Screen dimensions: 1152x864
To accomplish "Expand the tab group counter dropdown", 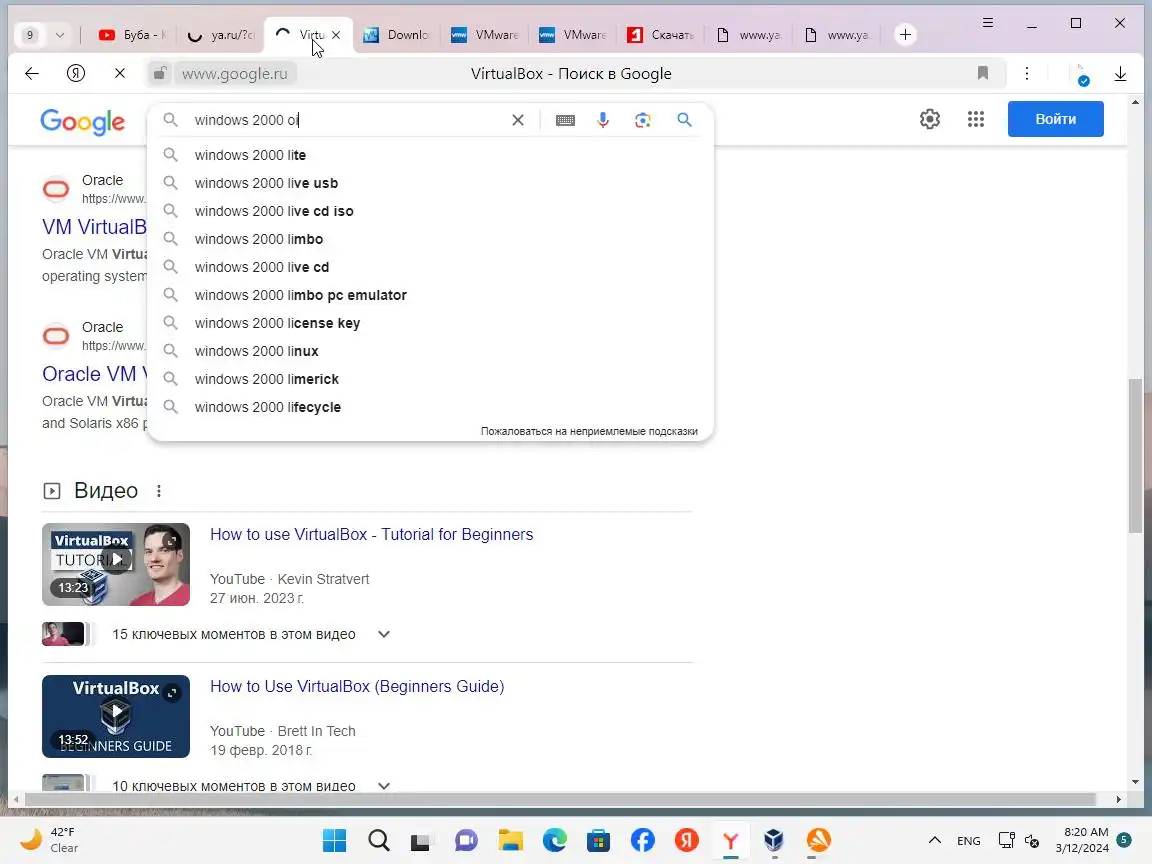I will (60, 35).
